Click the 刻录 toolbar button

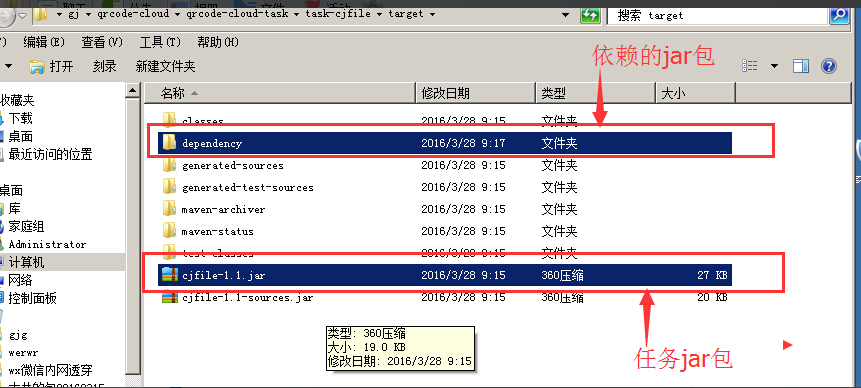(104, 66)
